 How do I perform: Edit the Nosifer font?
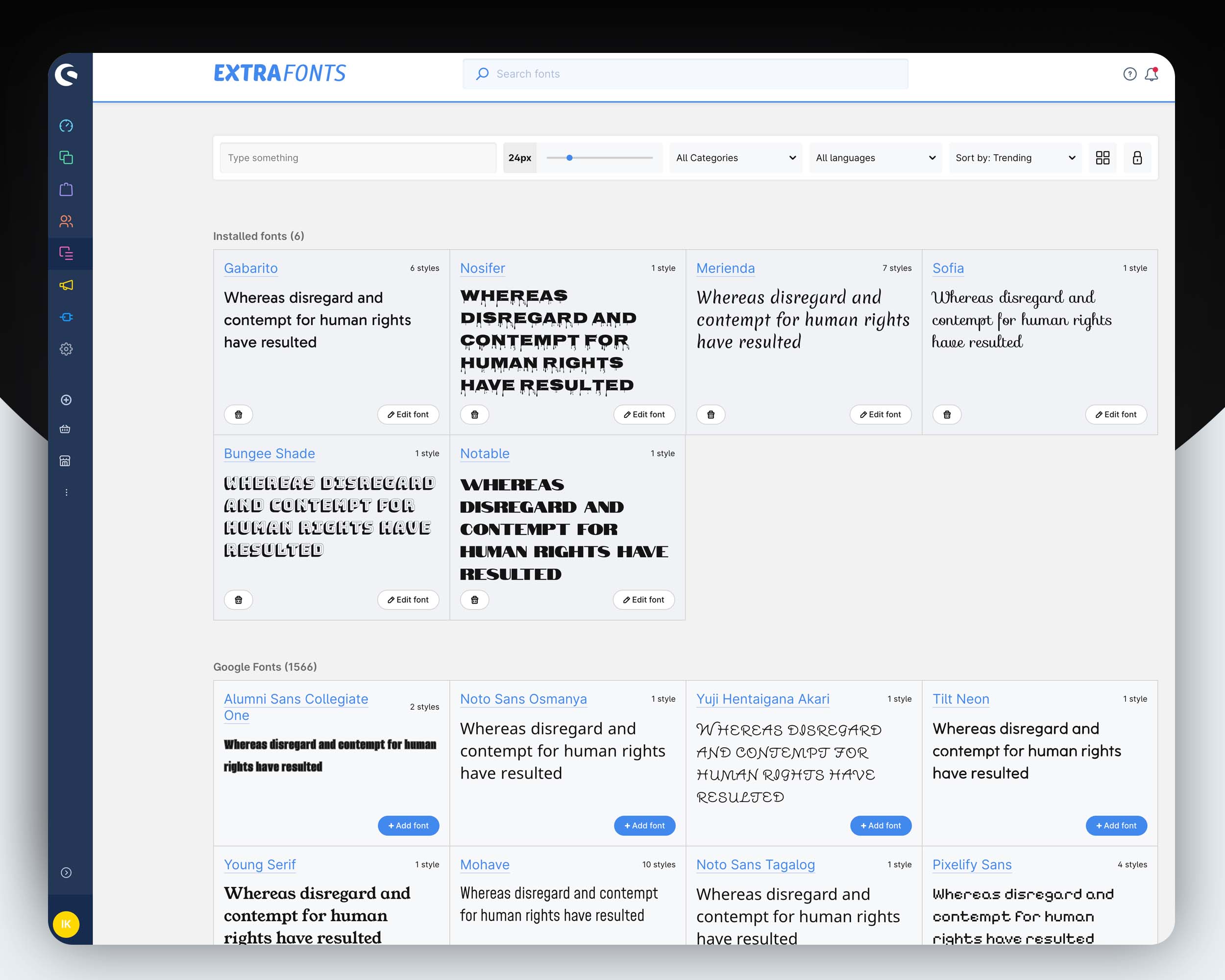click(644, 415)
